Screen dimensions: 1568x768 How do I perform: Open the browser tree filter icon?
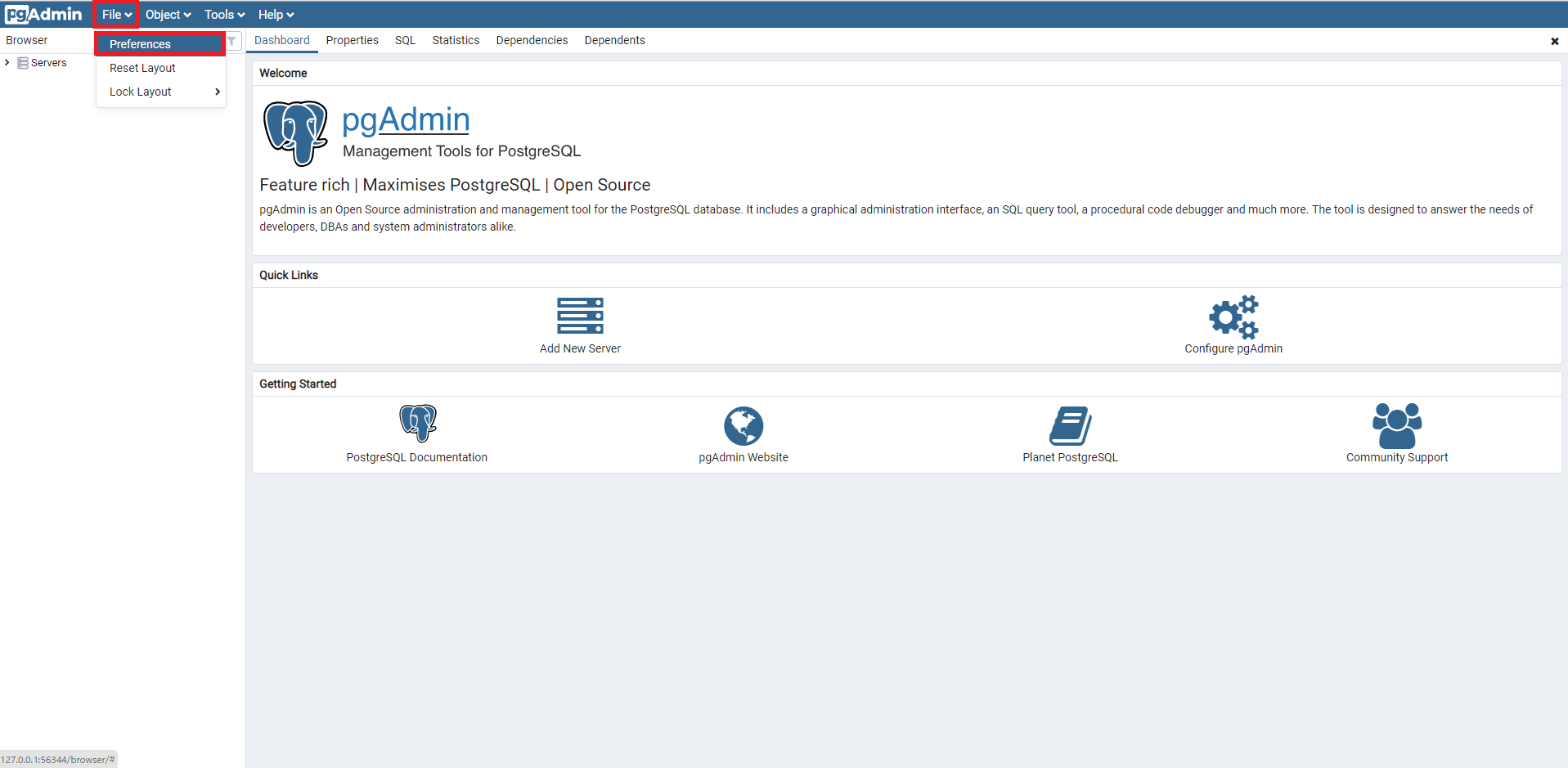(x=231, y=40)
